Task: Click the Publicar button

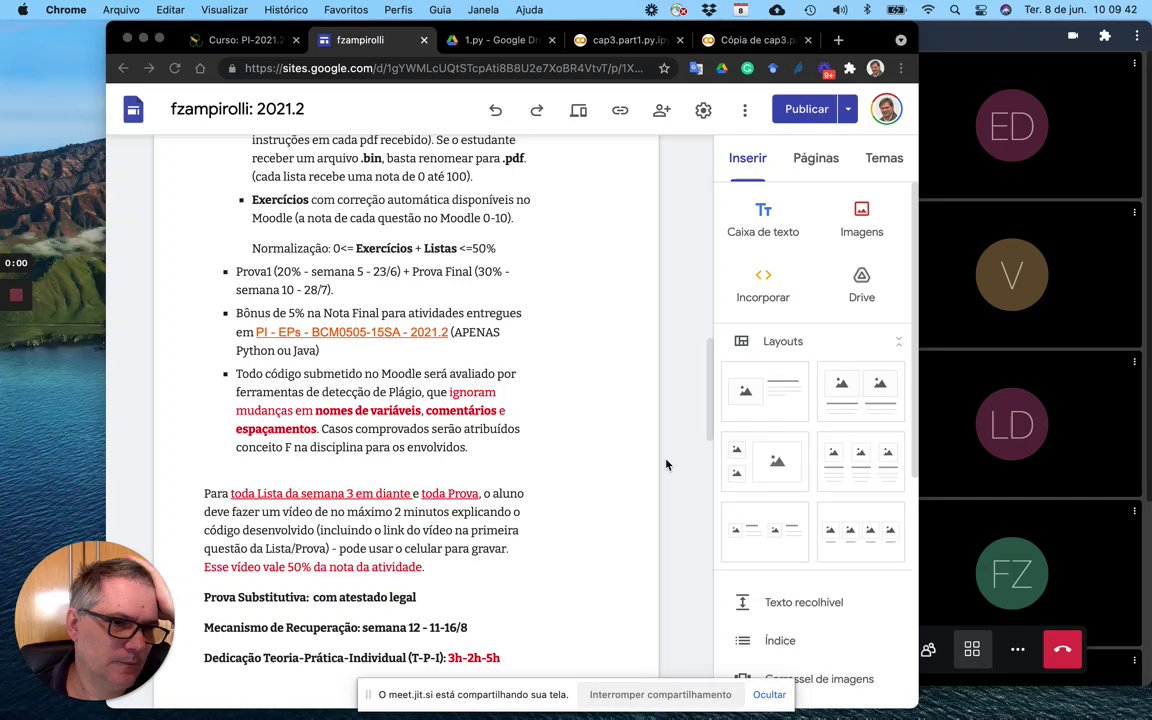Action: pyautogui.click(x=806, y=109)
